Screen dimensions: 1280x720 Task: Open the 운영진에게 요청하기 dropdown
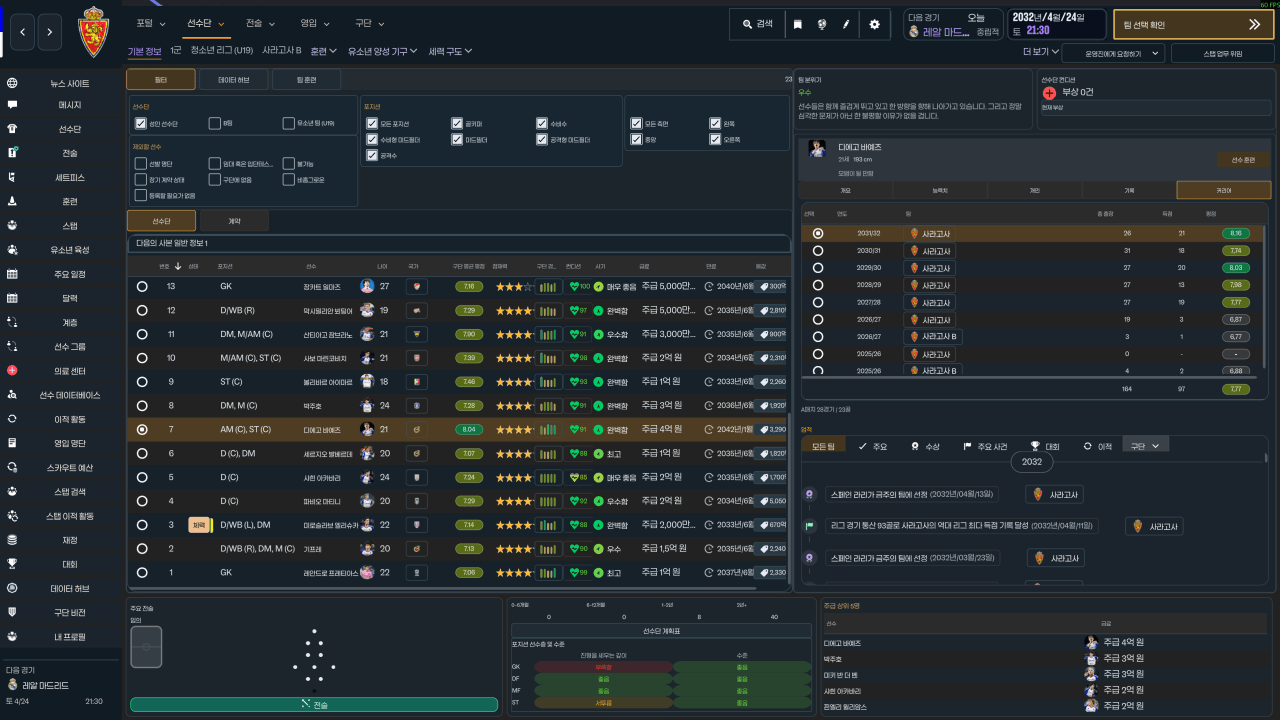click(1113, 53)
